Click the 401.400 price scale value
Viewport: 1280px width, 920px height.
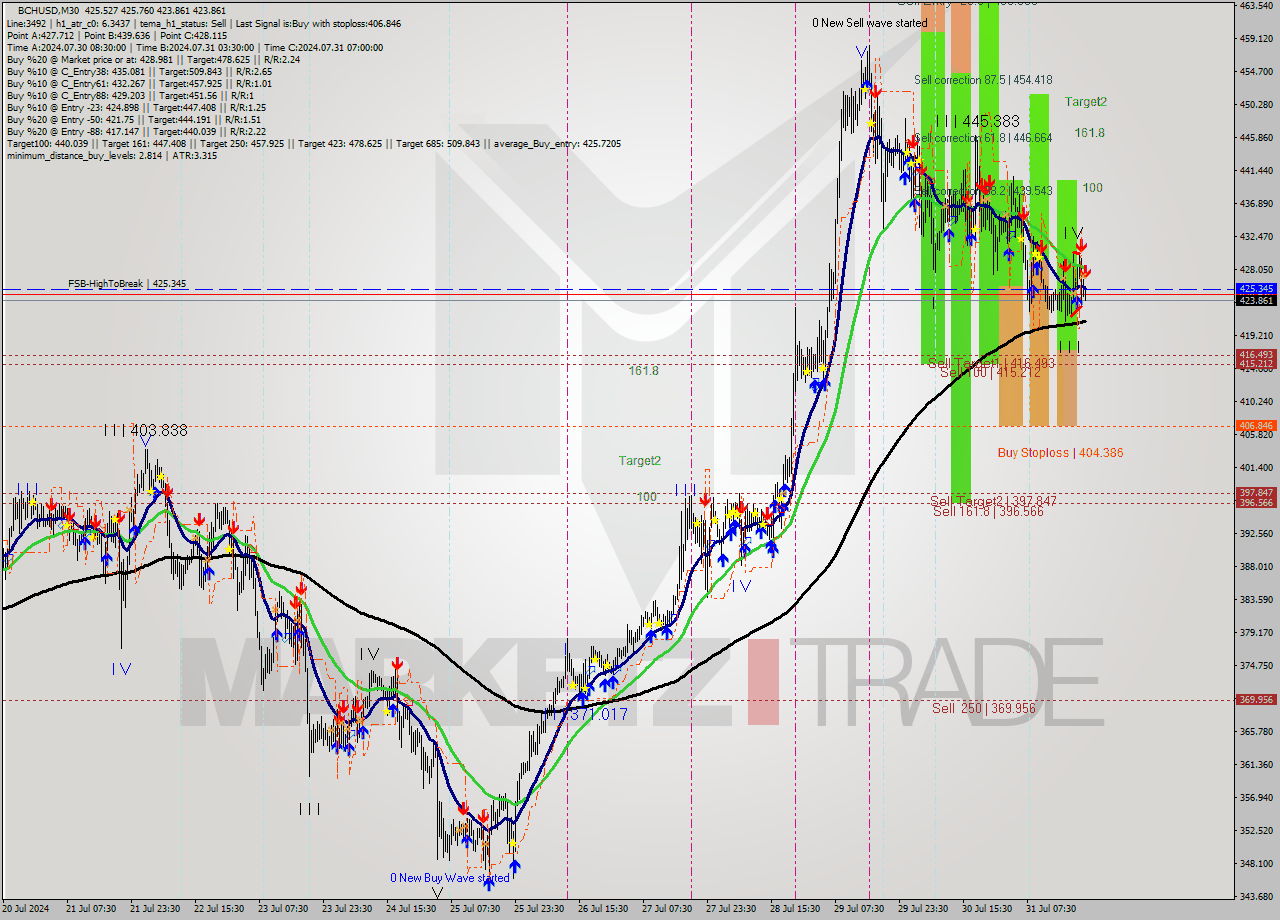[1255, 468]
